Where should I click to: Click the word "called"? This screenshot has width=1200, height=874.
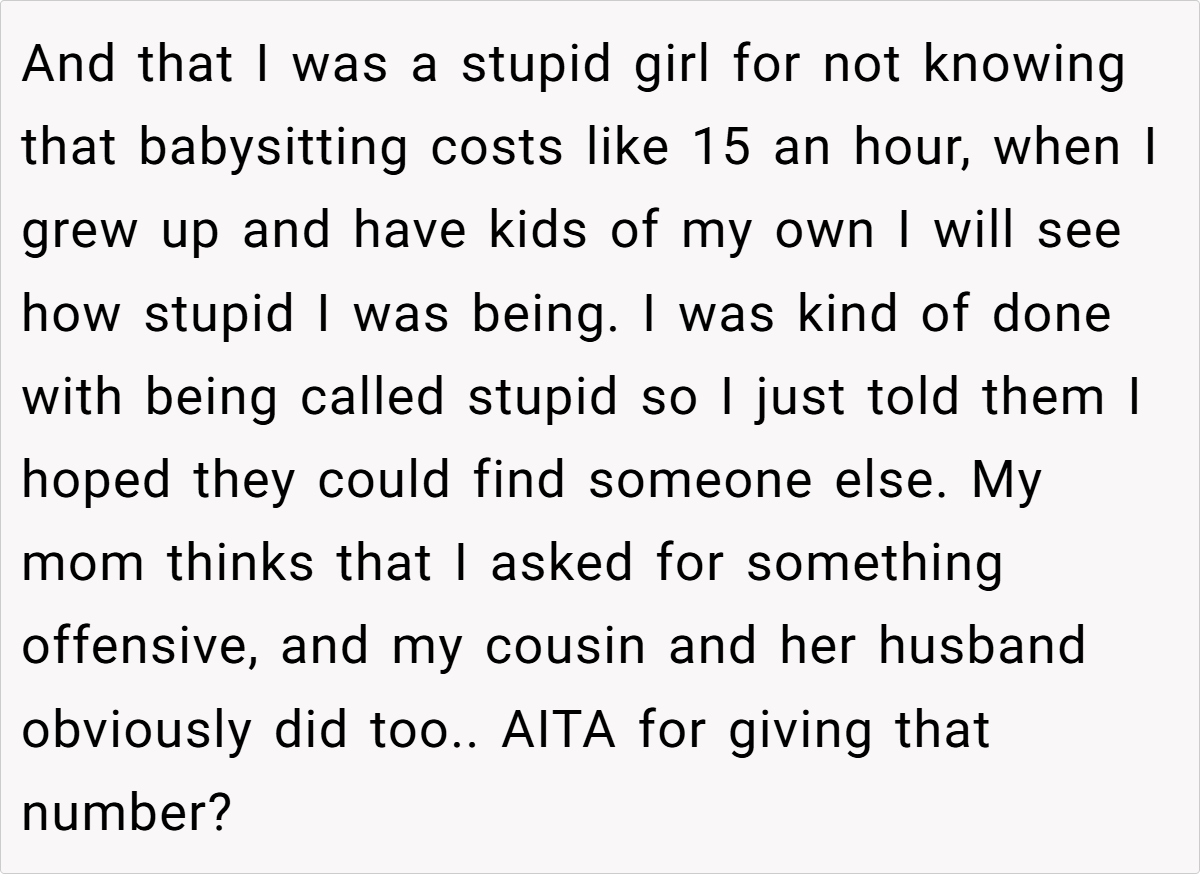tap(372, 397)
